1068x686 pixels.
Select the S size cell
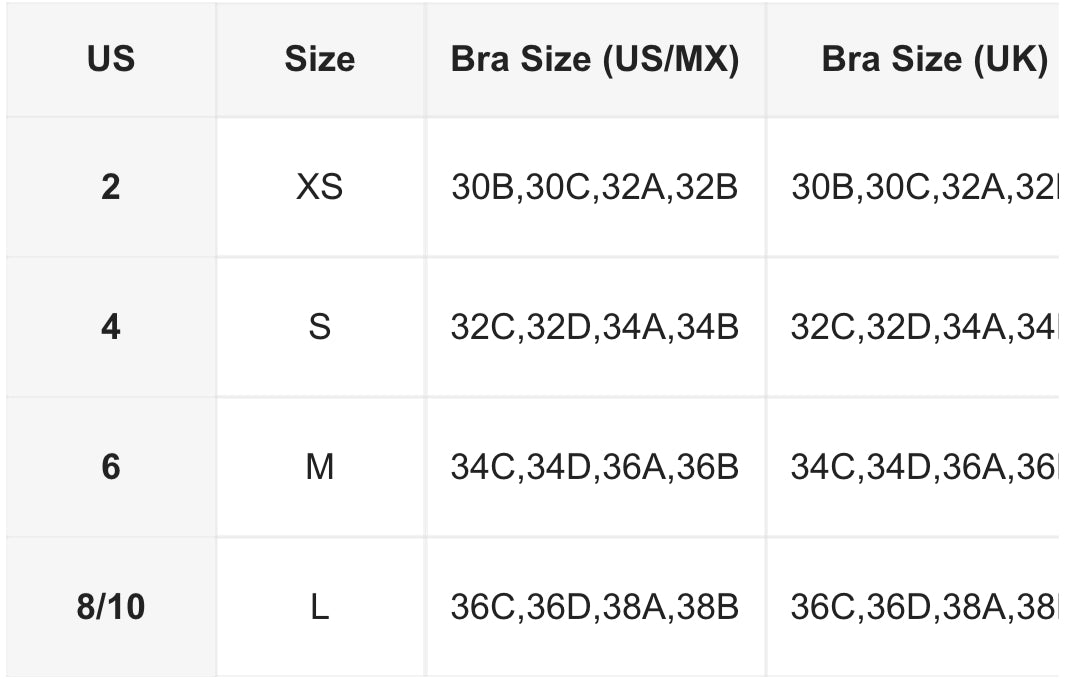point(319,327)
